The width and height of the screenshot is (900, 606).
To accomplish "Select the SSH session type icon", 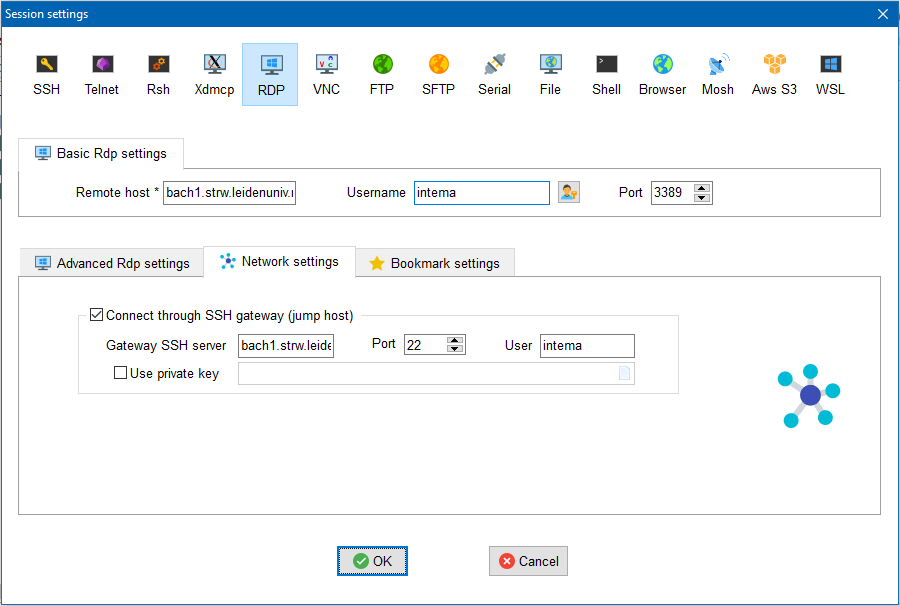I will [46, 74].
